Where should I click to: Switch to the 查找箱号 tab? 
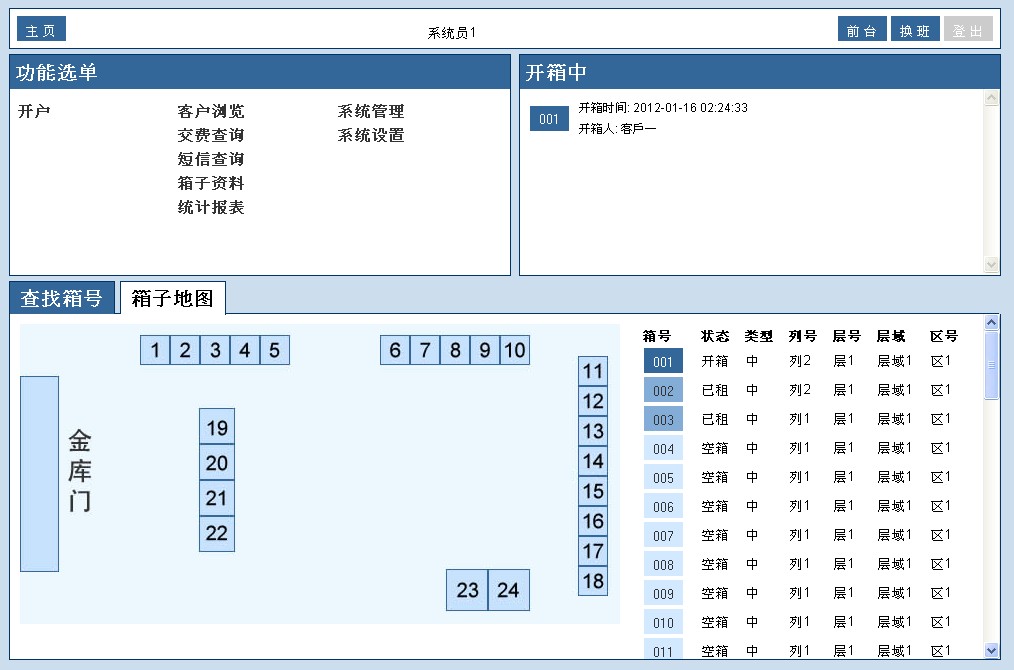tap(62, 298)
